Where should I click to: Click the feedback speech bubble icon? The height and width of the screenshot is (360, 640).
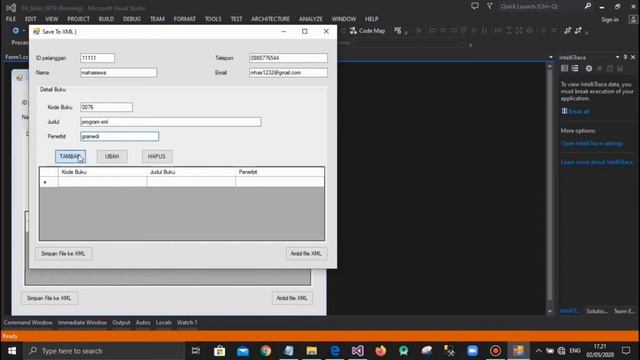pyautogui.click(x=475, y=6)
